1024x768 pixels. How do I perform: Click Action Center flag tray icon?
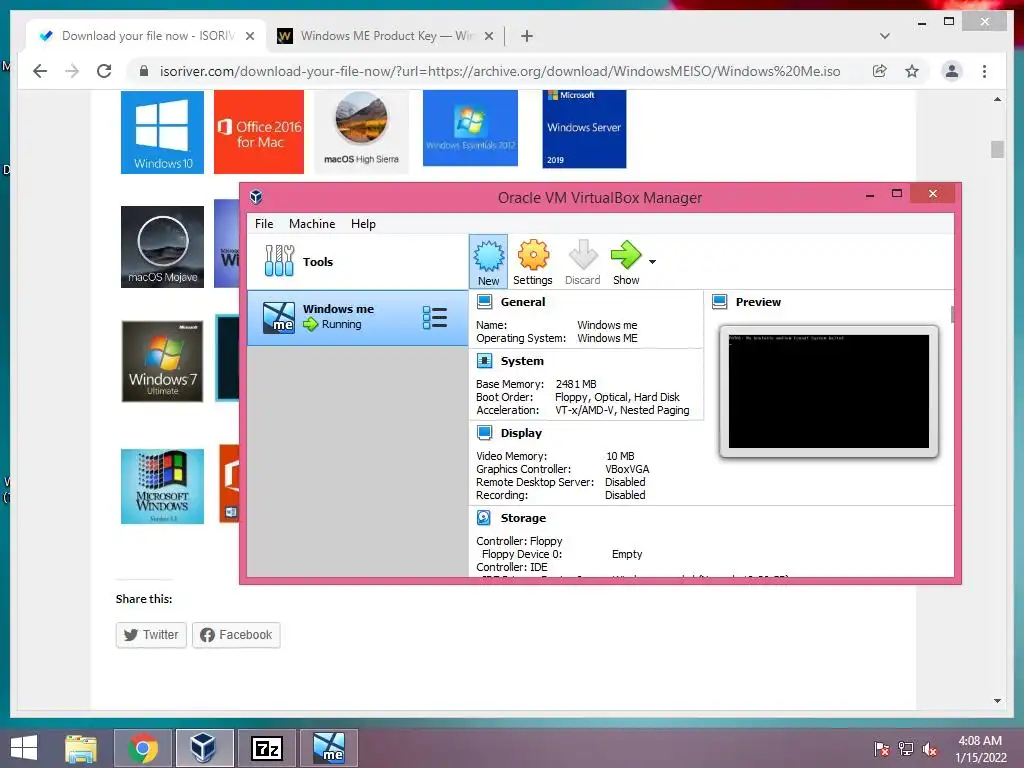[881, 748]
